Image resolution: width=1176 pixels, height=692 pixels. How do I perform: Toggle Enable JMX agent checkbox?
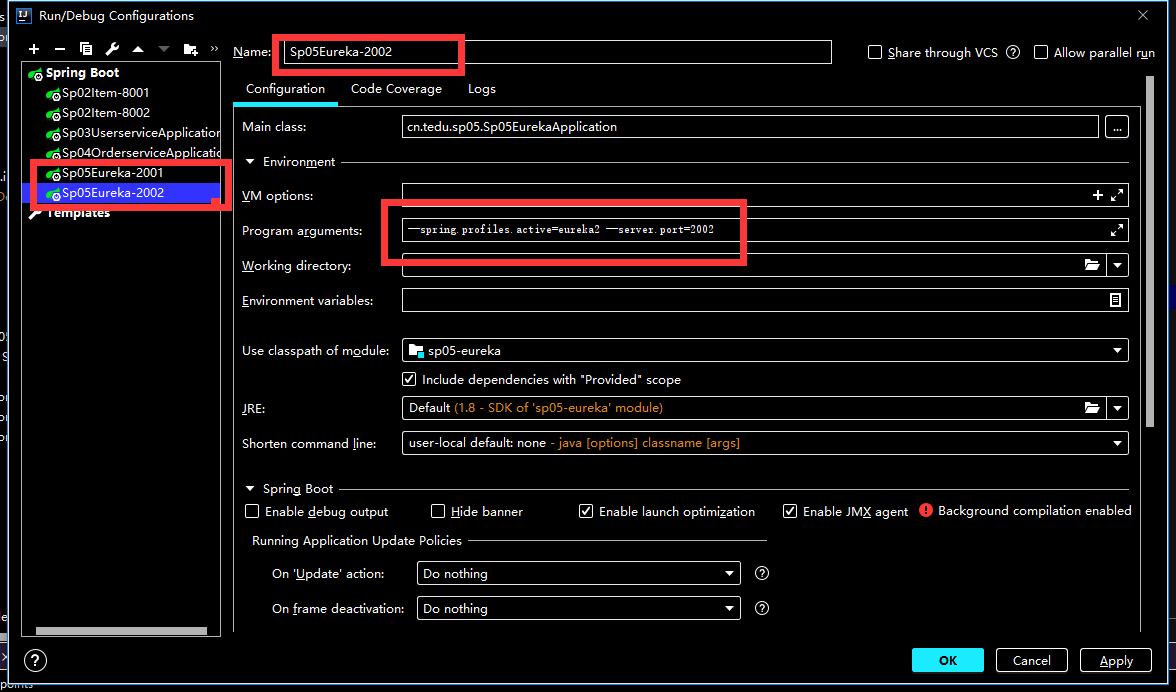tap(790, 511)
